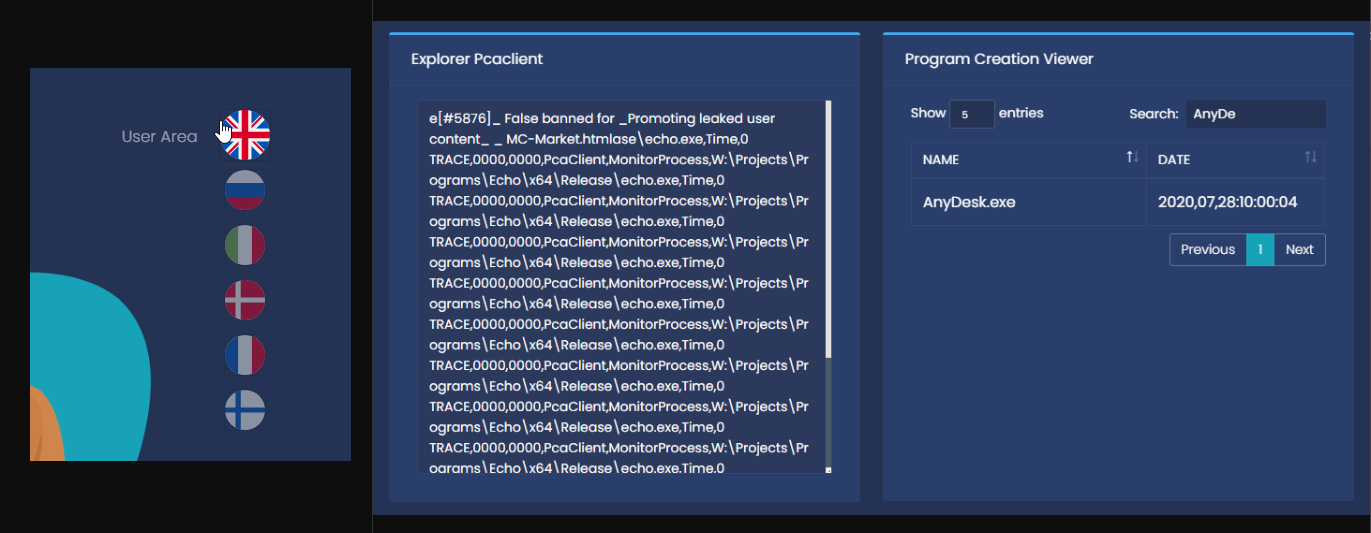Go to the Previous page
Image resolution: width=1371 pixels, height=533 pixels.
point(1207,249)
